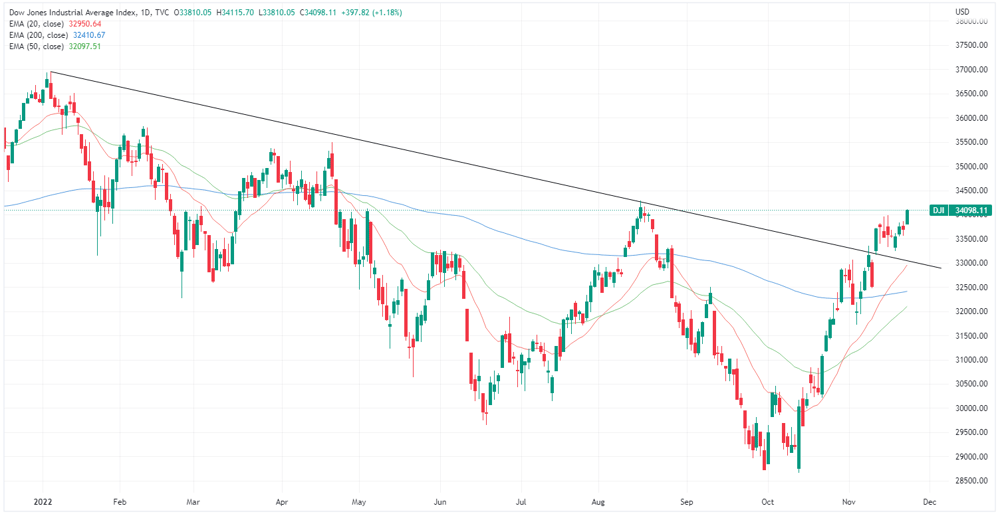Click the Sep label on time axis
Screen dimensions: 1000x514
coord(686,503)
